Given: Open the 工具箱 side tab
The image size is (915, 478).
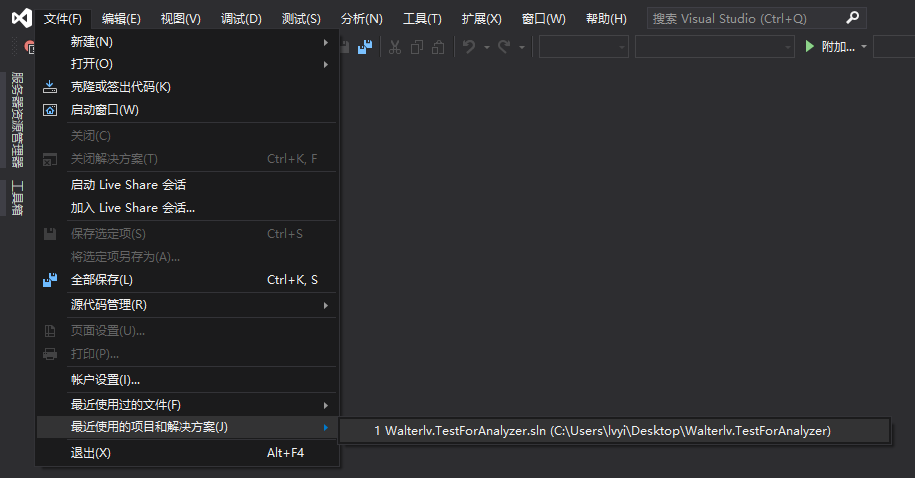Looking at the screenshot, I should 18,198.
